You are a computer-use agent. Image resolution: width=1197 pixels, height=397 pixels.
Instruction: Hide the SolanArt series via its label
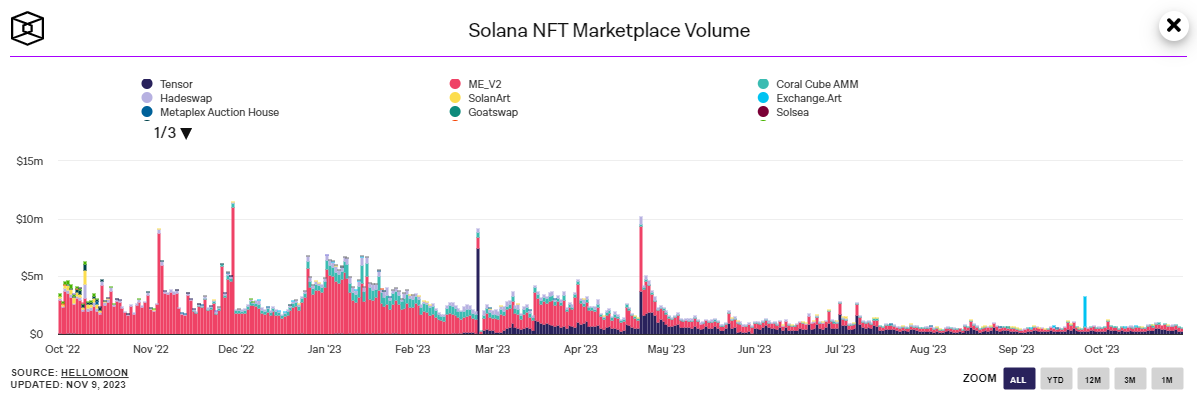click(490, 98)
